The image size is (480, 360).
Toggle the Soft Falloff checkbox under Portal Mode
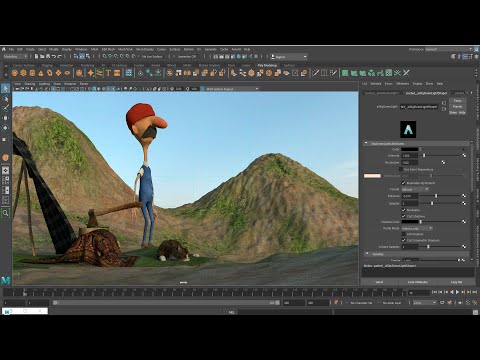(x=403, y=234)
